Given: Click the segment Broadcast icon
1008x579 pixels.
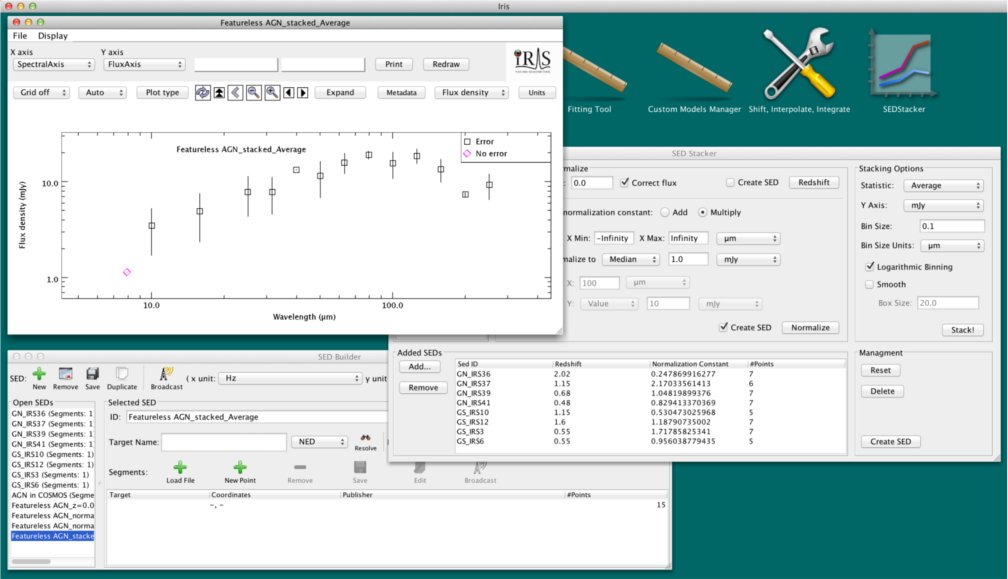Looking at the screenshot, I should 480,472.
